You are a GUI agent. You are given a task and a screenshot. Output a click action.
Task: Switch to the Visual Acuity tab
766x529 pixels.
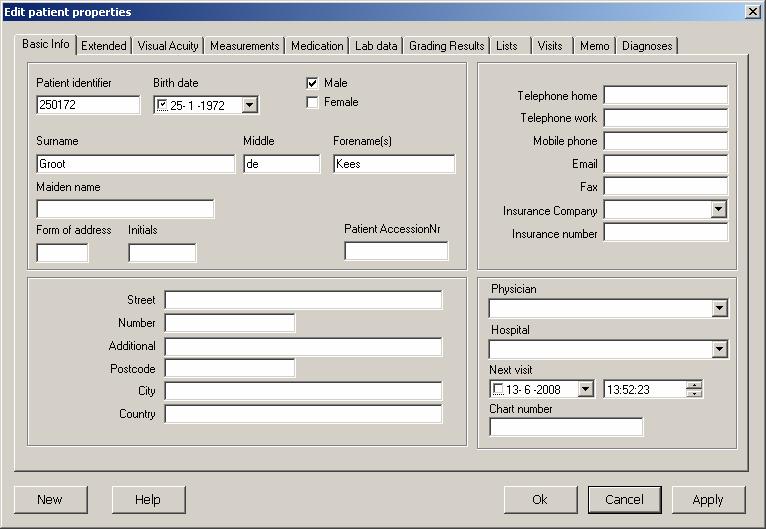168,46
